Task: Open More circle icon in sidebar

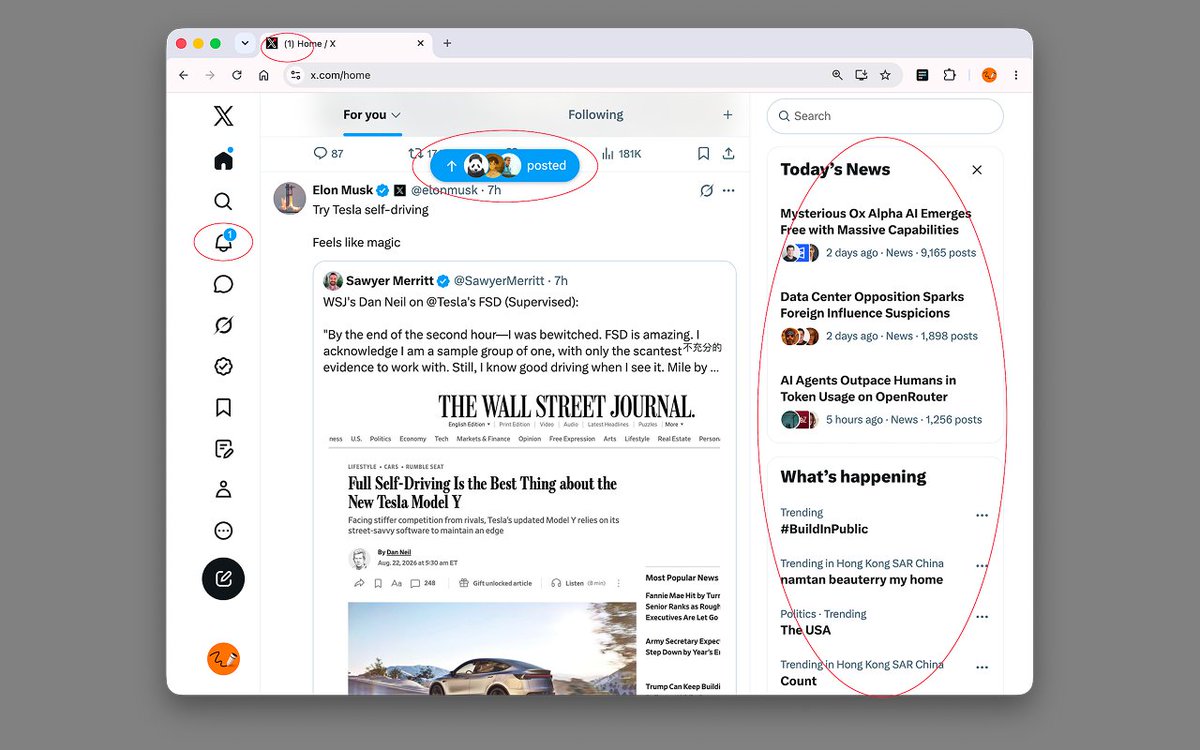Action: click(223, 531)
